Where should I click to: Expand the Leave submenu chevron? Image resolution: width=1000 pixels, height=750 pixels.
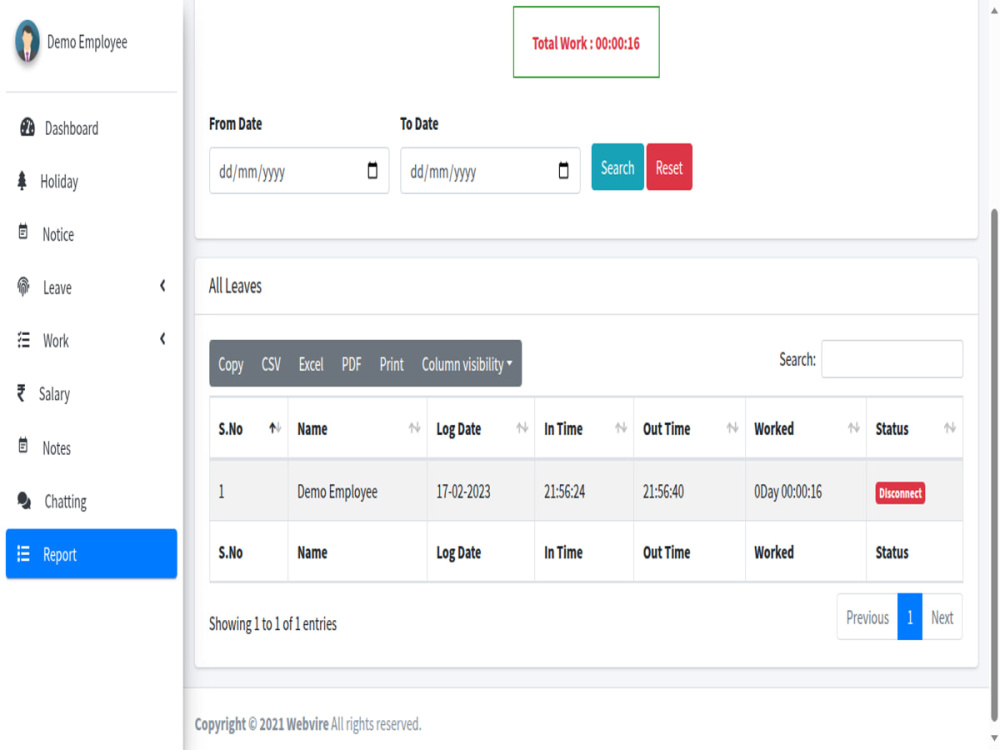[x=163, y=286]
